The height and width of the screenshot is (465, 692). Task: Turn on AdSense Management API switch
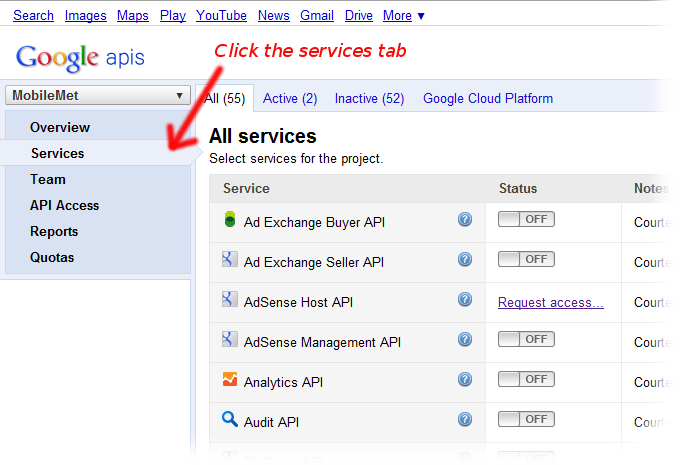(526, 340)
